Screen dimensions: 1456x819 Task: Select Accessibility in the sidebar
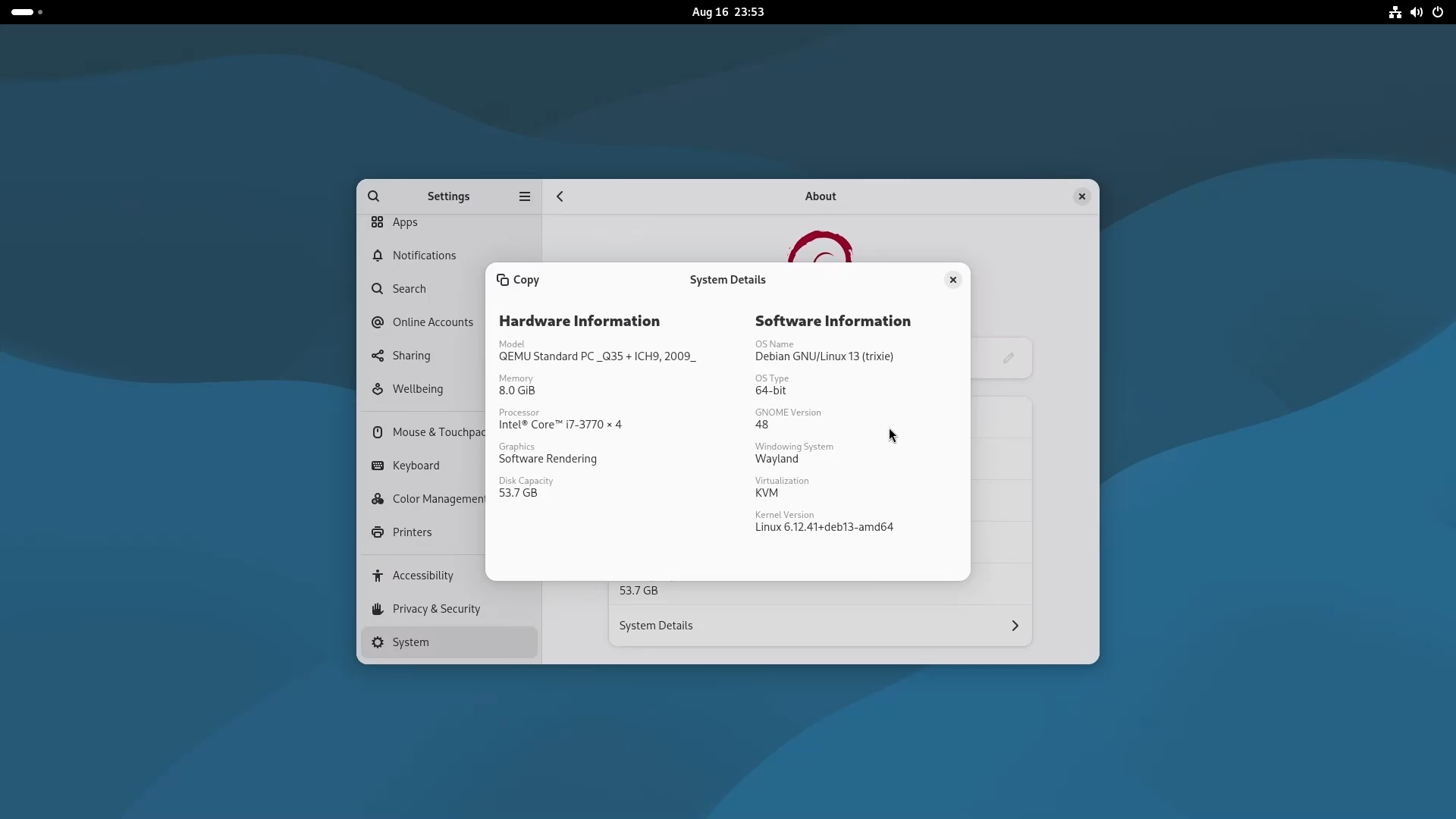pos(422,576)
